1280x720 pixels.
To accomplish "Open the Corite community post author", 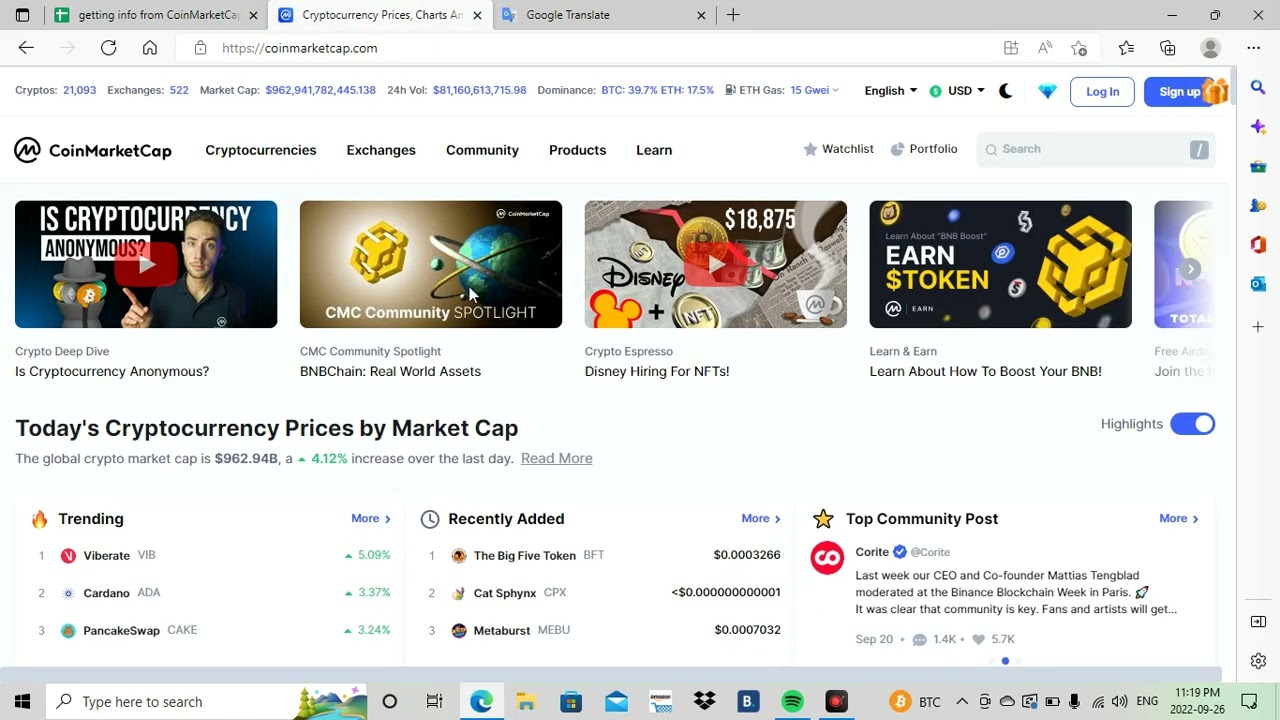I will [x=872, y=552].
